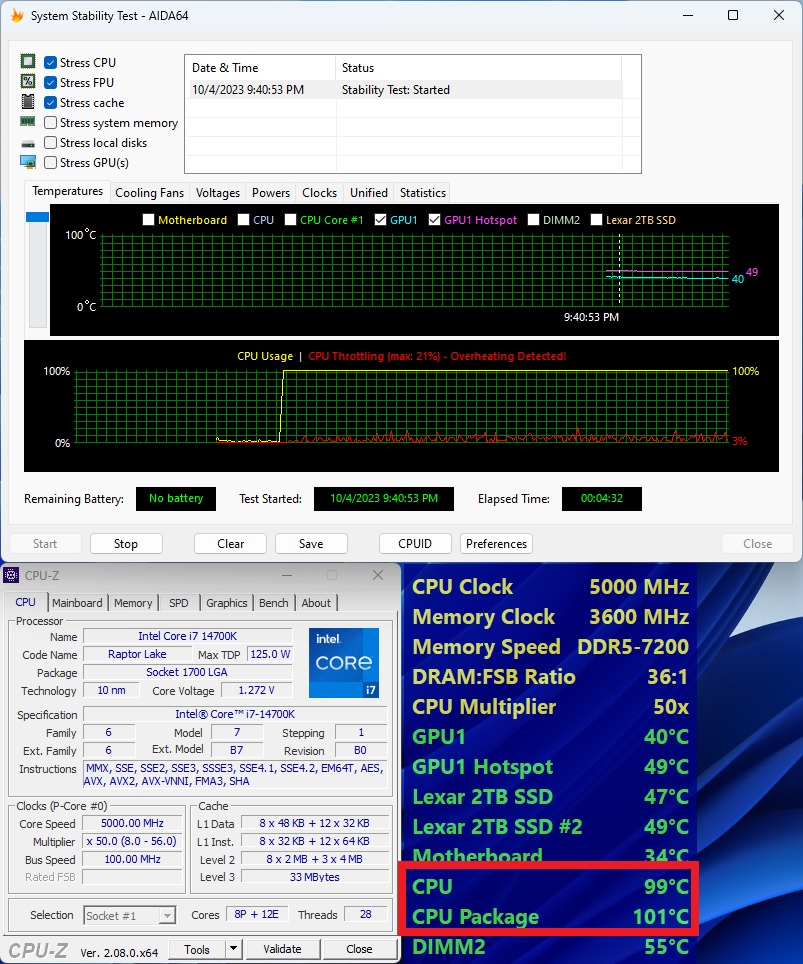Switch to the Unified tab

coord(369,193)
